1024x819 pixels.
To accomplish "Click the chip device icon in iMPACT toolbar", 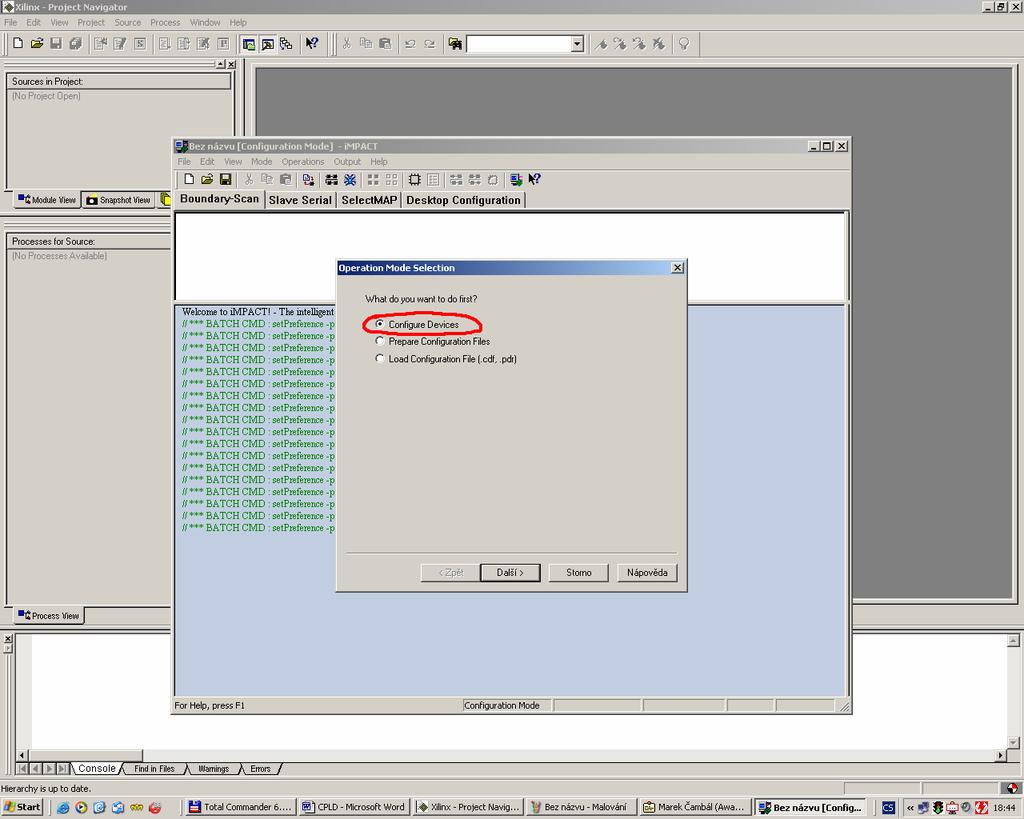I will click(x=415, y=180).
